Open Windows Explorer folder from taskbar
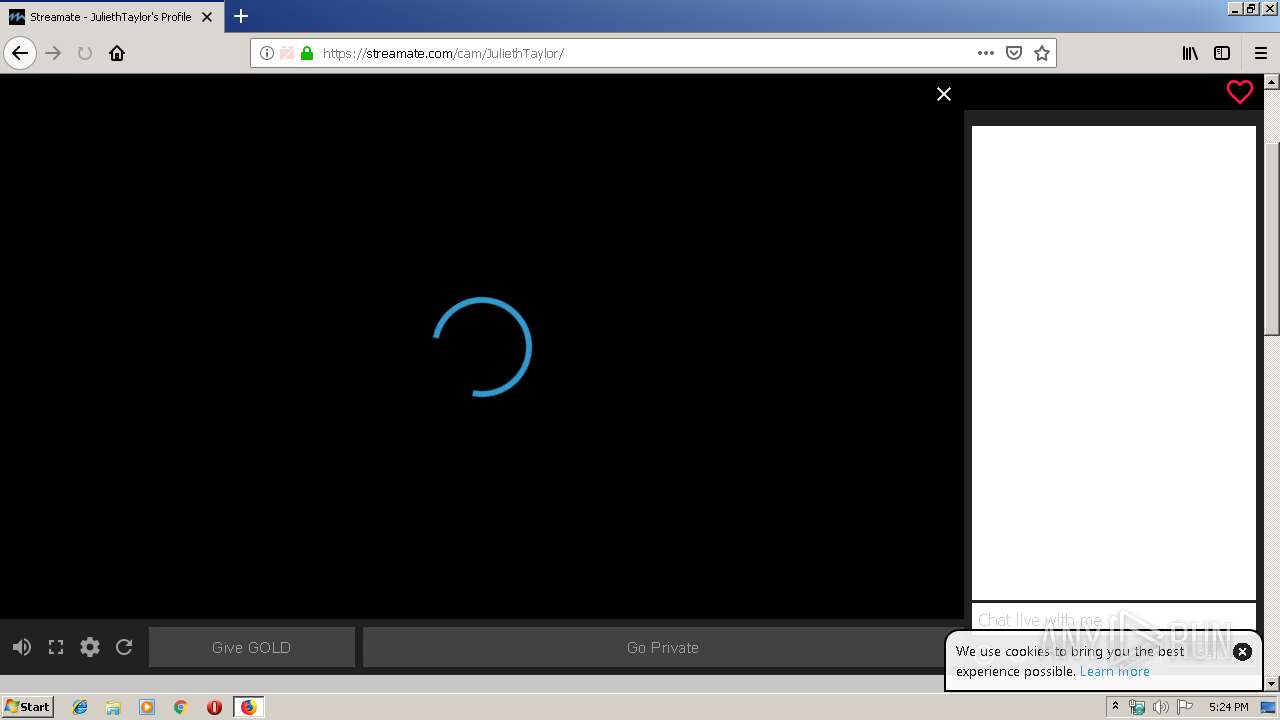 (113, 707)
